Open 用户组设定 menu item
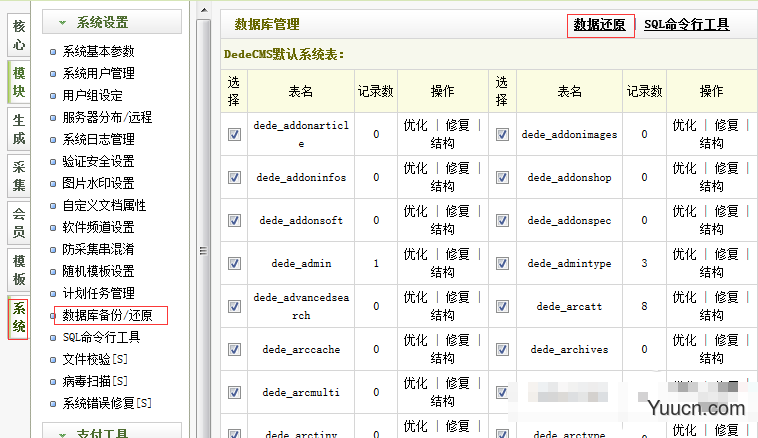 [x=92, y=95]
